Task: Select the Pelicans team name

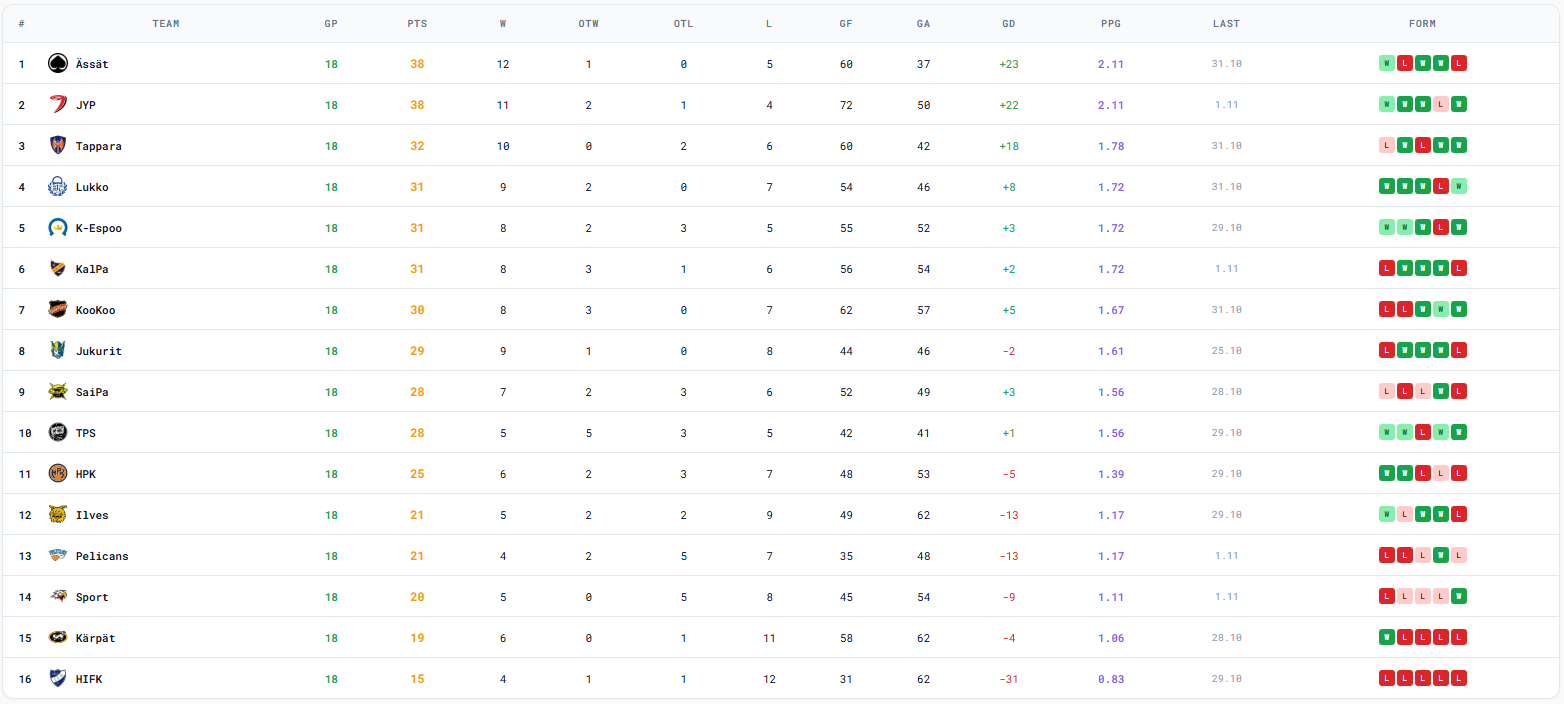Action: [x=101, y=556]
